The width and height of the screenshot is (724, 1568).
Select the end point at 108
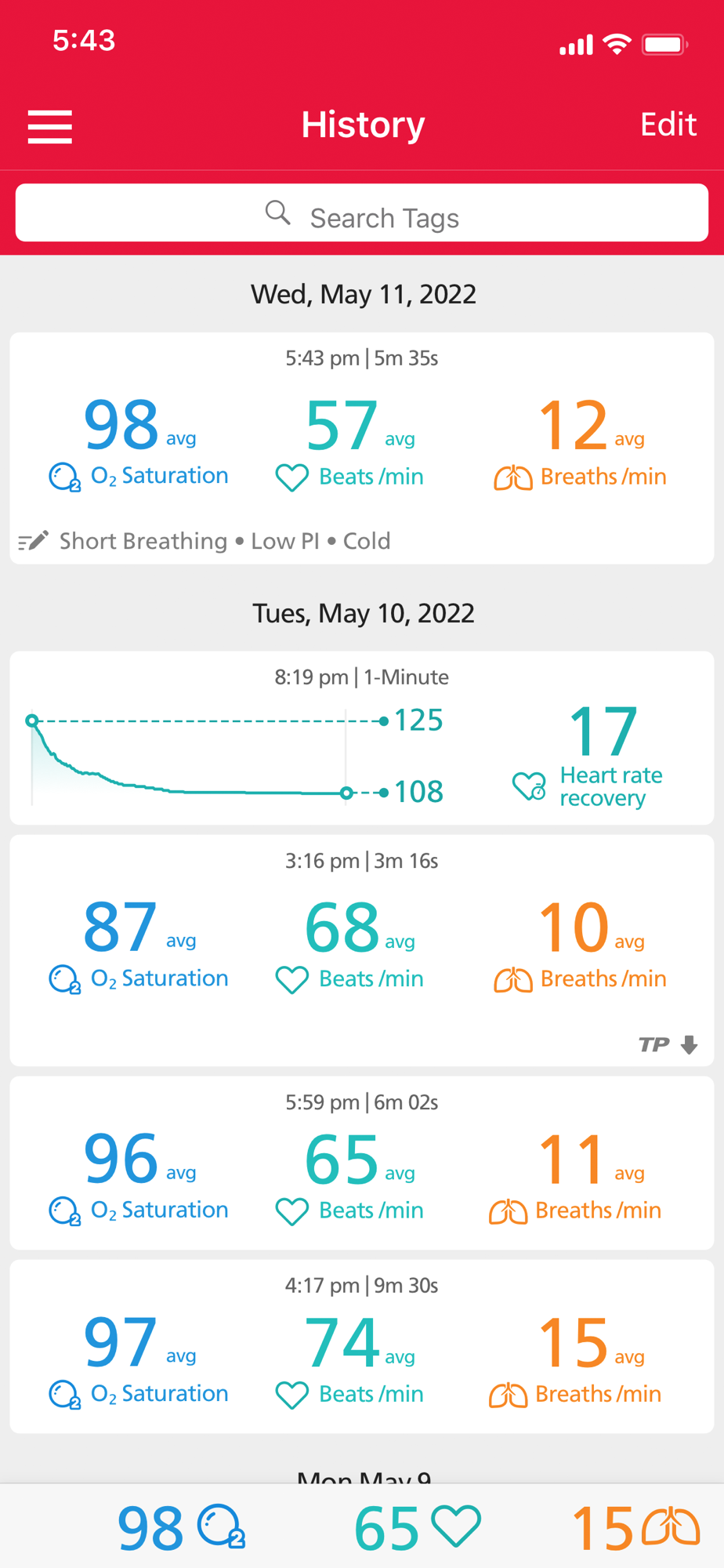click(x=346, y=793)
